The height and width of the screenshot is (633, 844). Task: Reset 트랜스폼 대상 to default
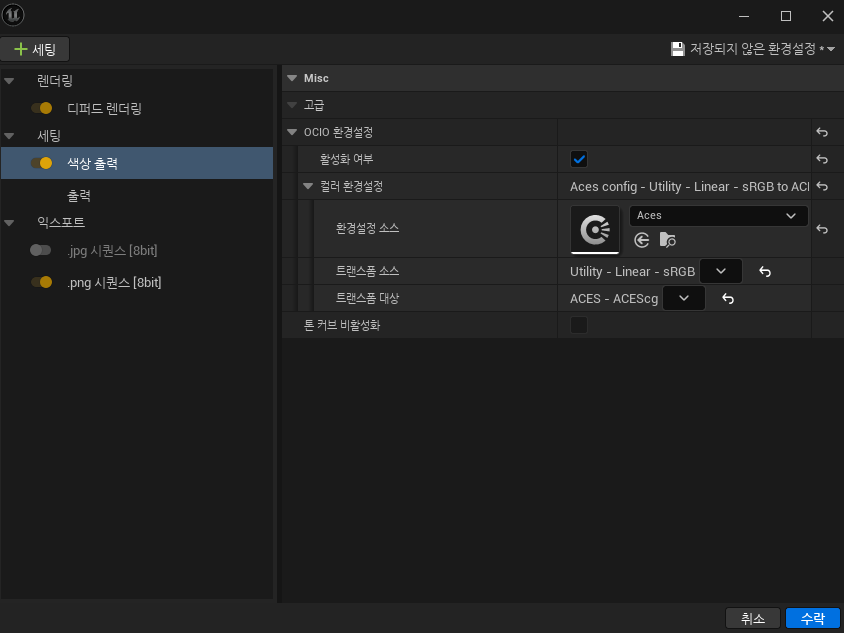pyautogui.click(x=729, y=298)
